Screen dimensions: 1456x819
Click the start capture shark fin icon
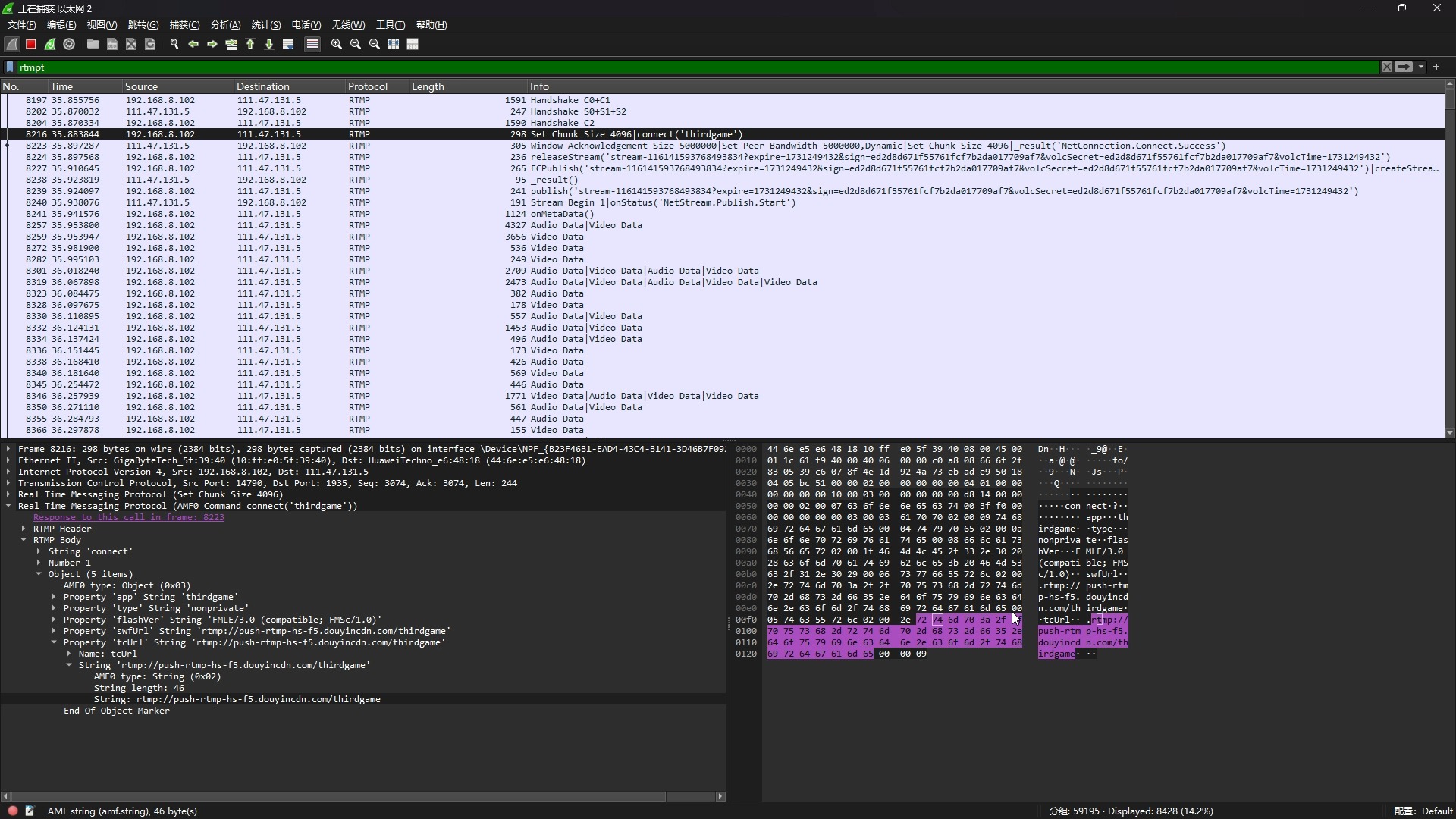pyautogui.click(x=12, y=45)
